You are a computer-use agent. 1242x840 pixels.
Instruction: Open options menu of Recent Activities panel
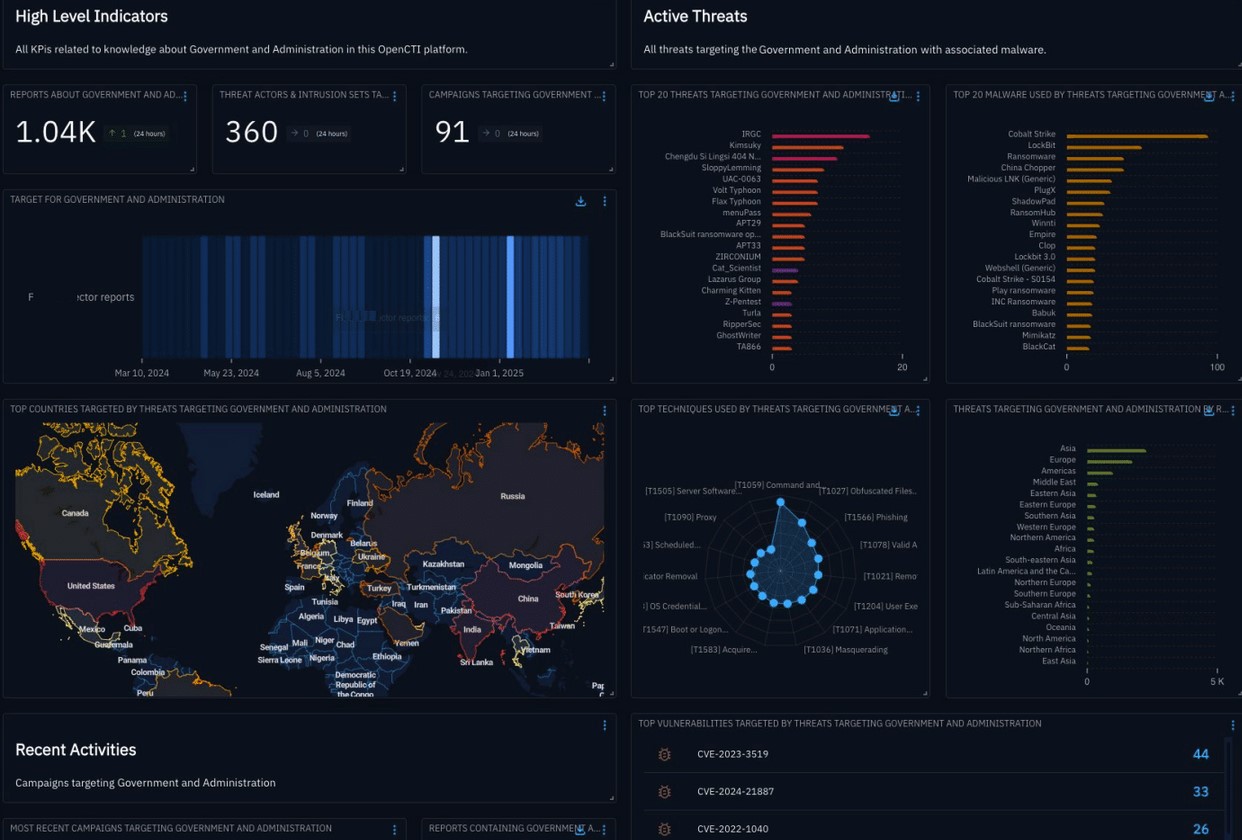tap(604, 725)
